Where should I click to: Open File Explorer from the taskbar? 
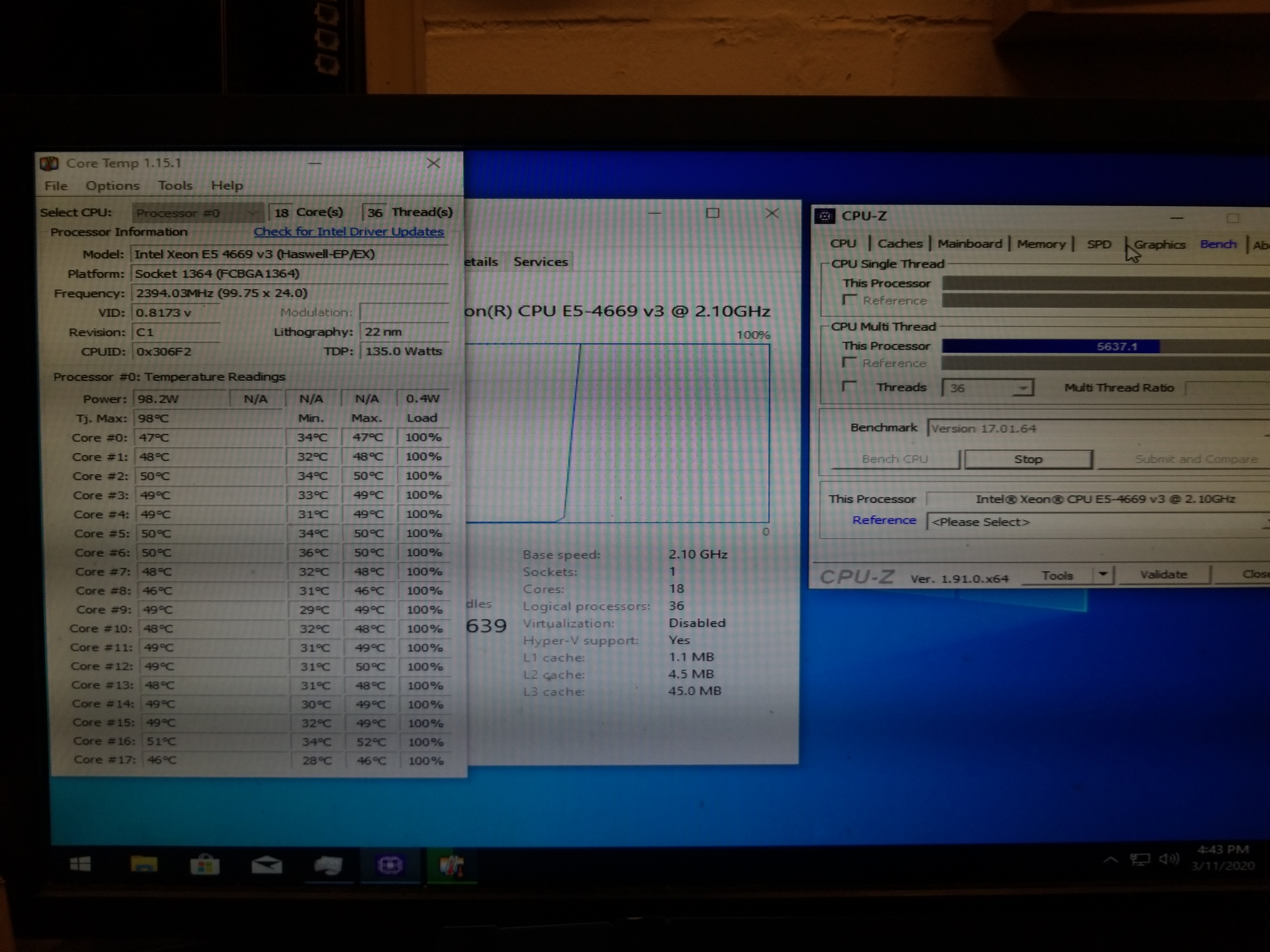coord(144,864)
